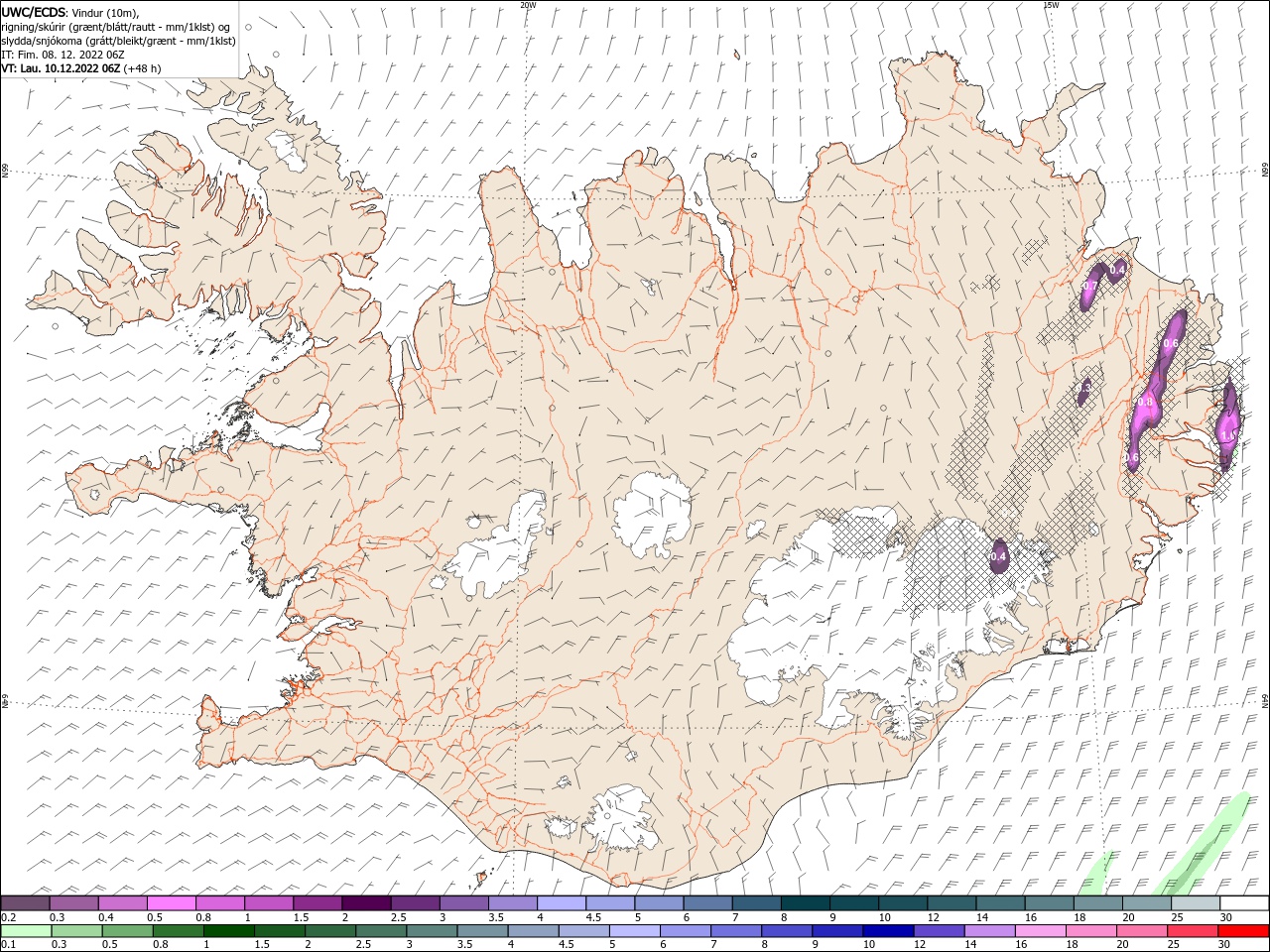The width and height of the screenshot is (1270, 952).
Task: Click the Drangajökull glacier in the Westfjords
Action: [x=289, y=149]
